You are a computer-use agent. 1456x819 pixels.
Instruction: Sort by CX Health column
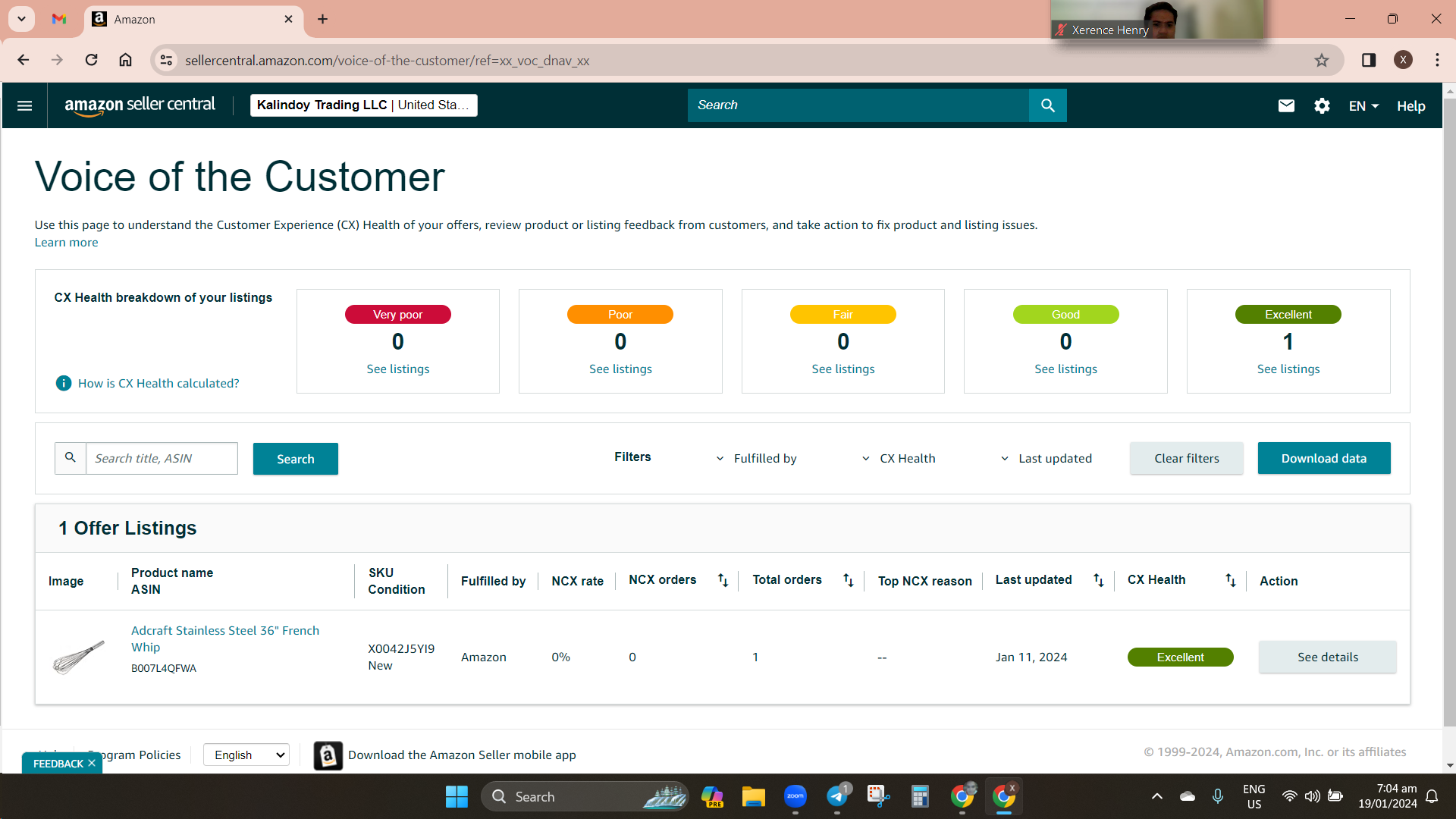tap(1230, 580)
